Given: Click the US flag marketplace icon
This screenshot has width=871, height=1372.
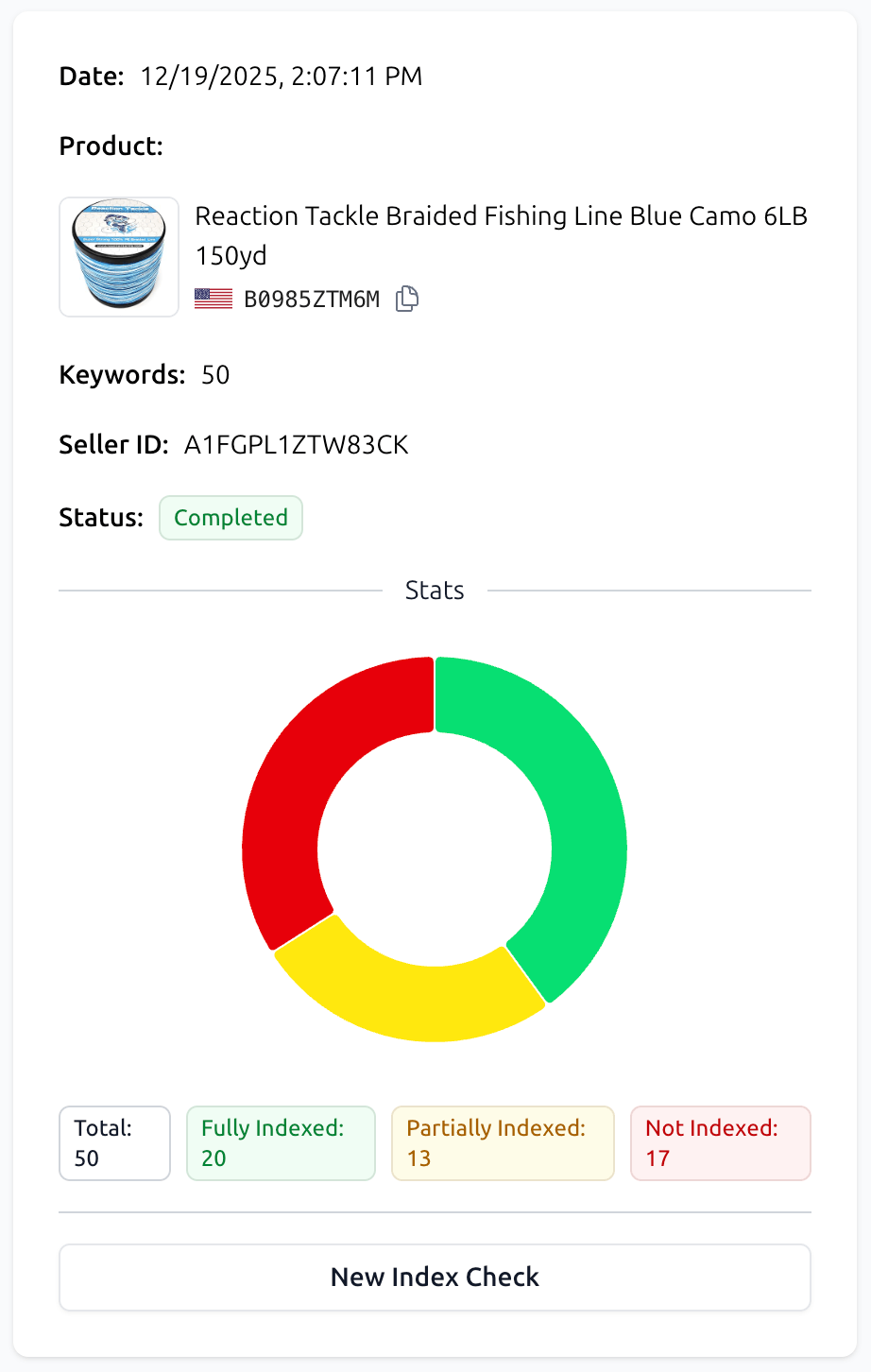Looking at the screenshot, I should click(213, 298).
